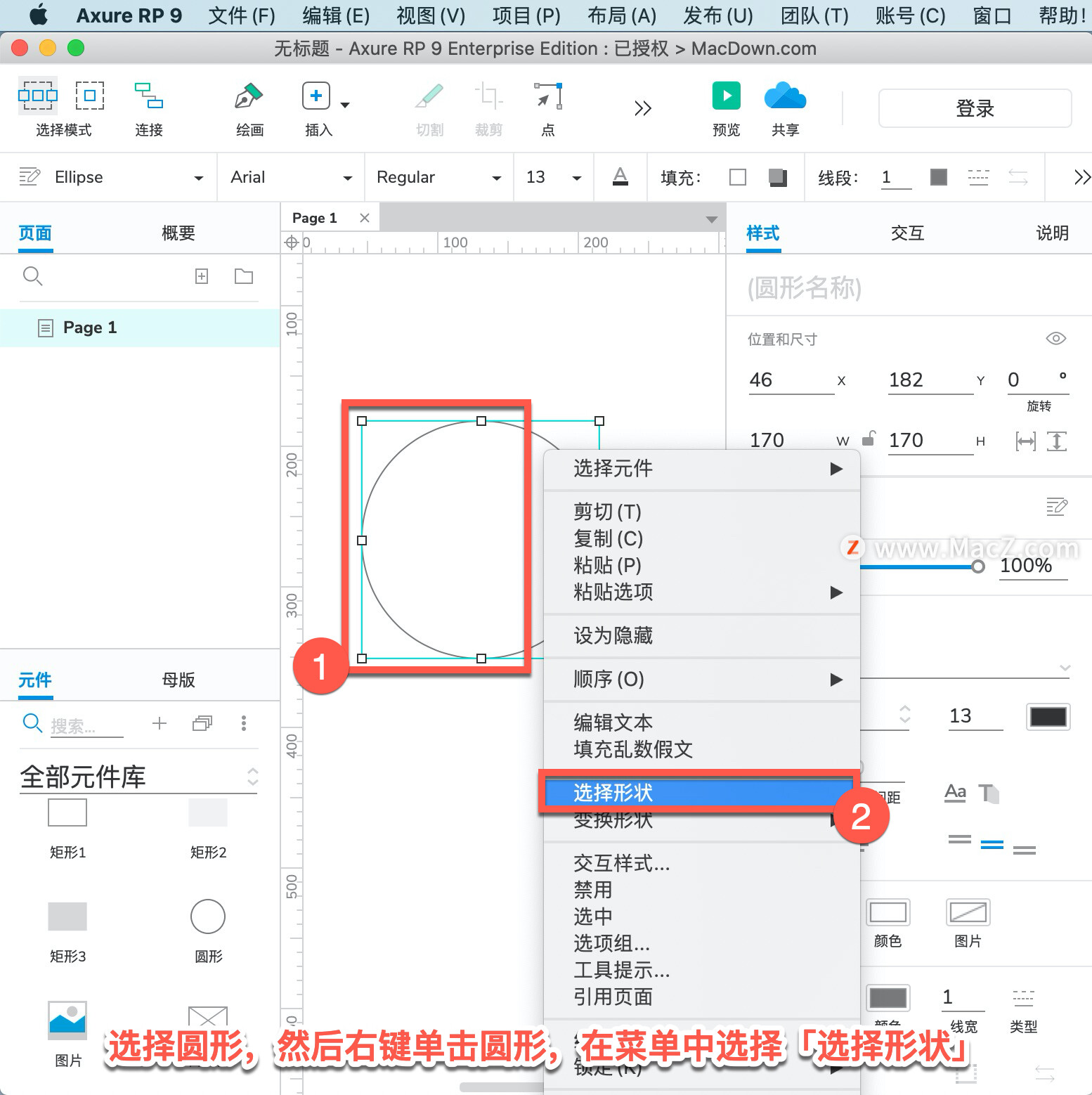This screenshot has width=1092, height=1095.
Task: Click the X position field 46
Action: point(791,380)
